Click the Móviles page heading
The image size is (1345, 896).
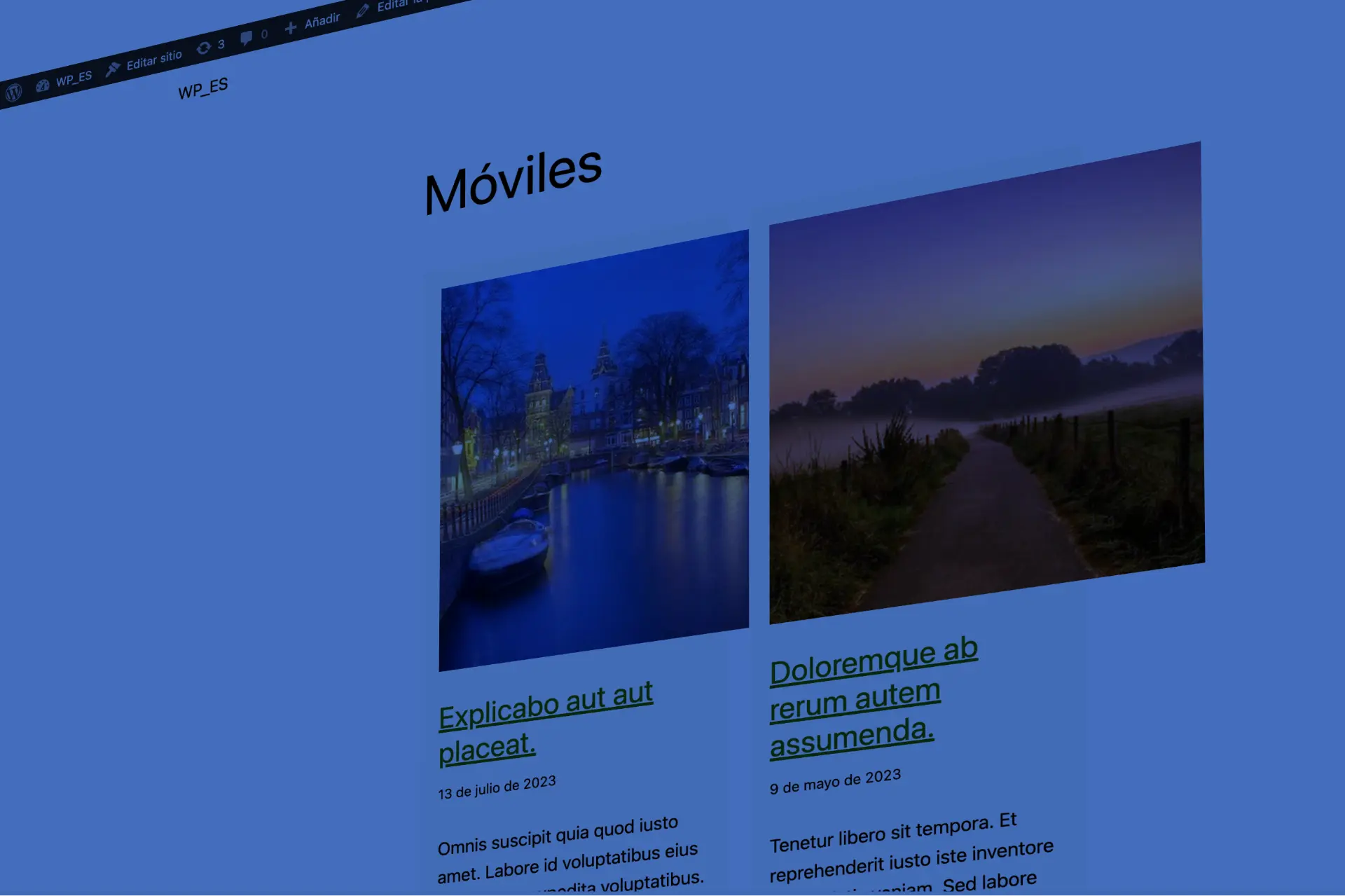[513, 181]
